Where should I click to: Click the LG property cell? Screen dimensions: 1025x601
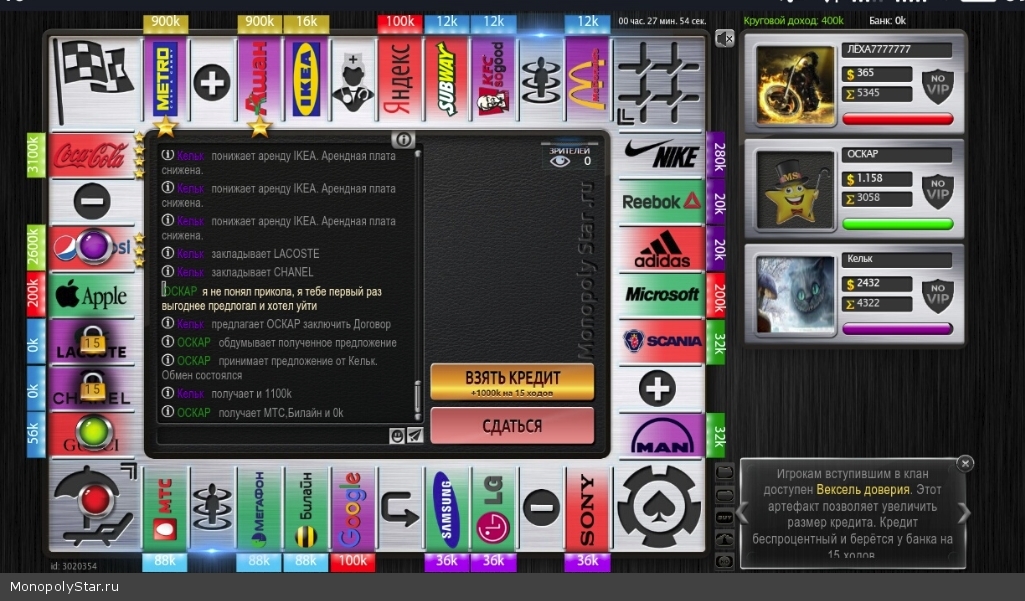pos(494,508)
